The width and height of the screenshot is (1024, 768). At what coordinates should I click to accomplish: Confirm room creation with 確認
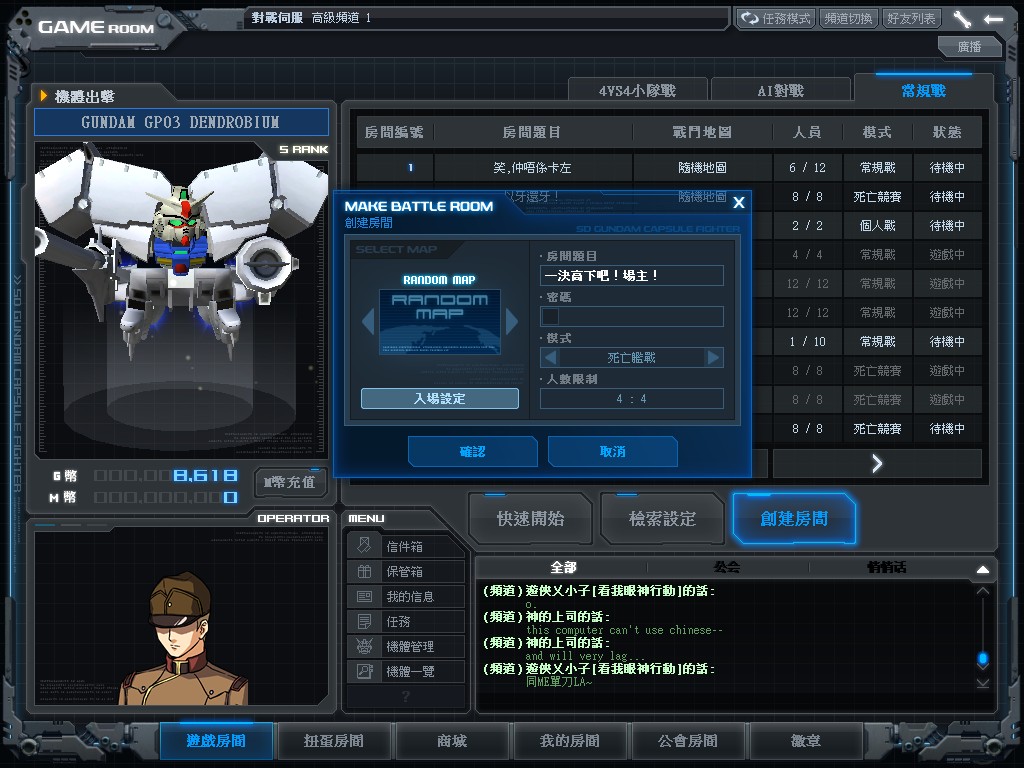pyautogui.click(x=473, y=451)
